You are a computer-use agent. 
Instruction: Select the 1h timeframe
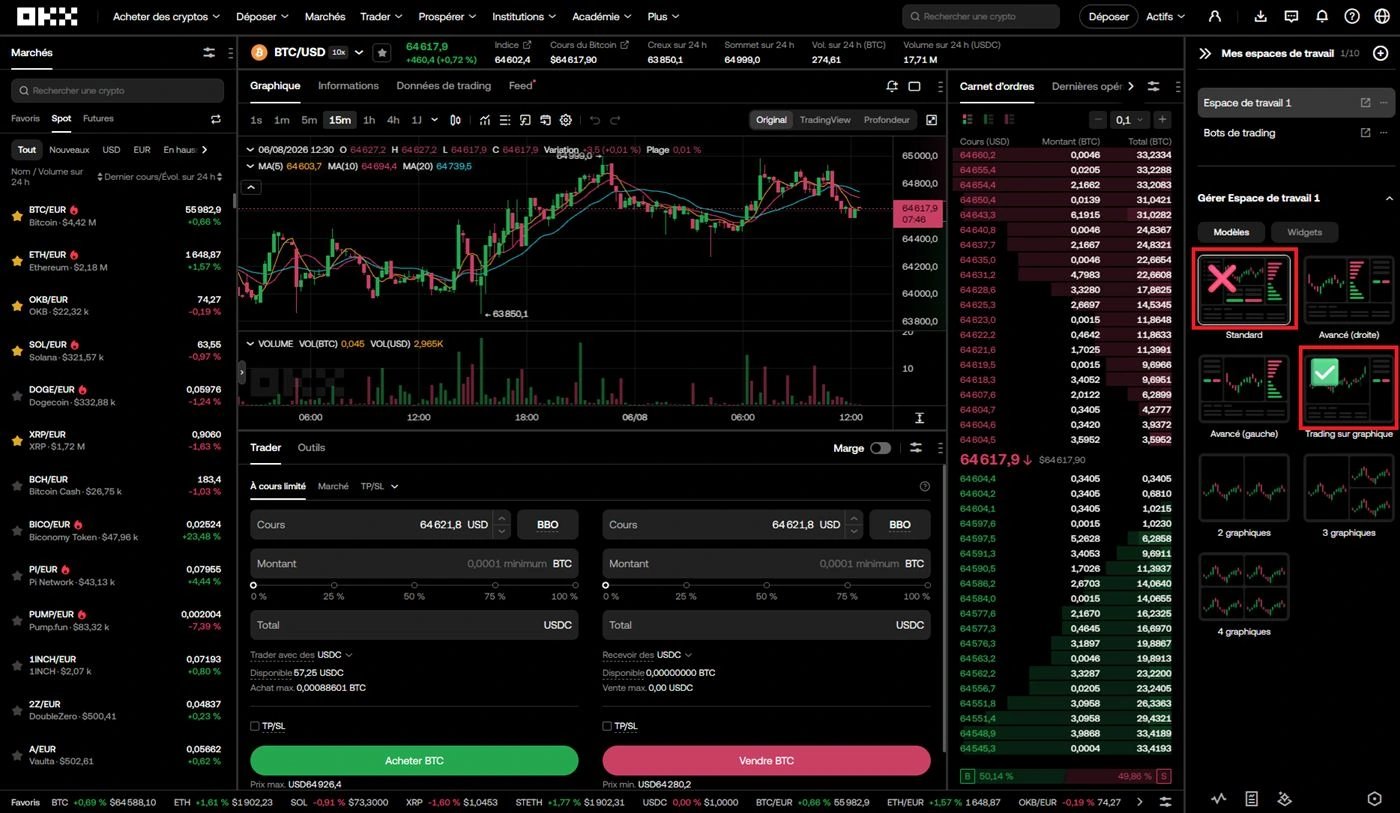(x=369, y=120)
